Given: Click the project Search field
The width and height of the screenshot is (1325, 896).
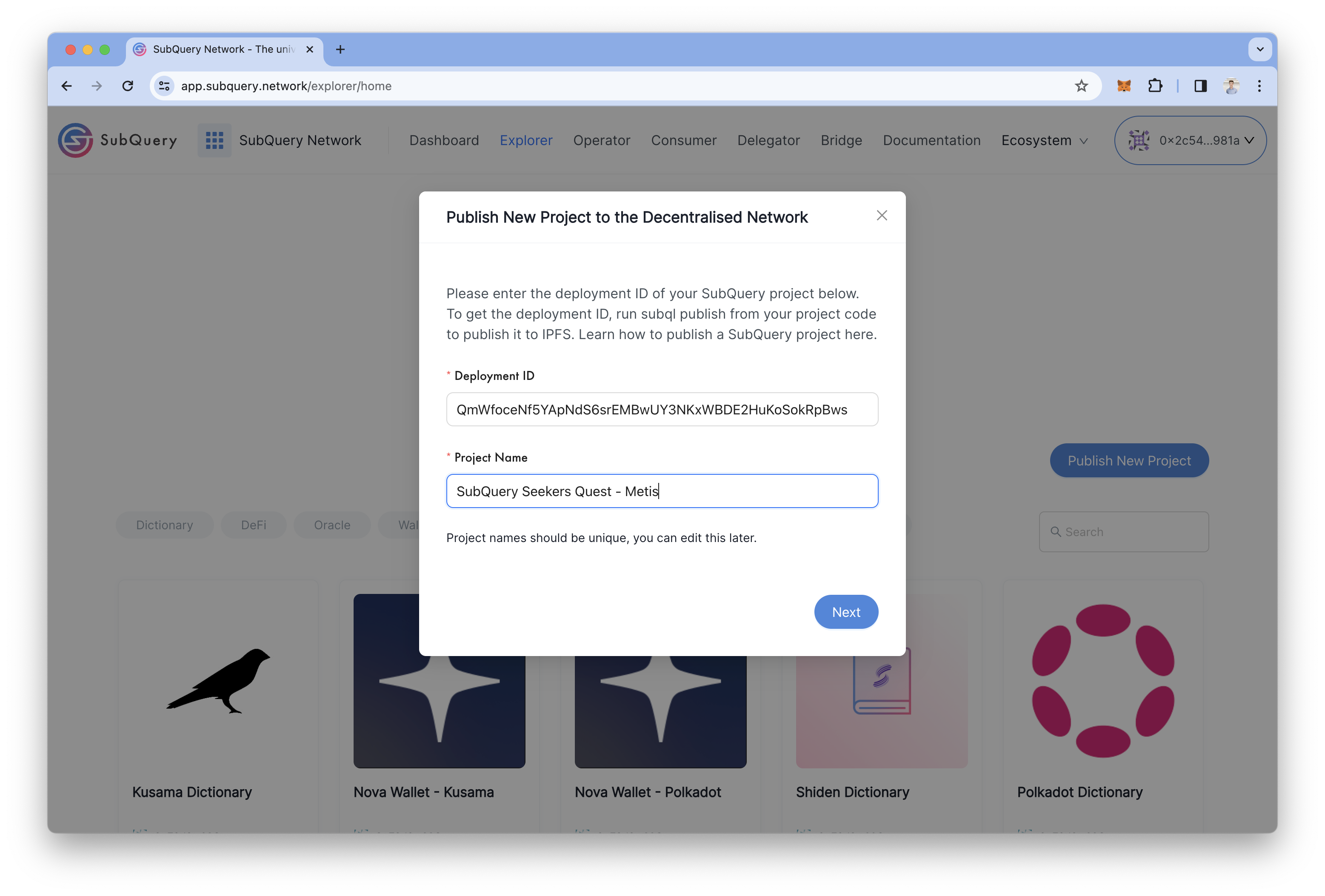Looking at the screenshot, I should [x=1123, y=531].
